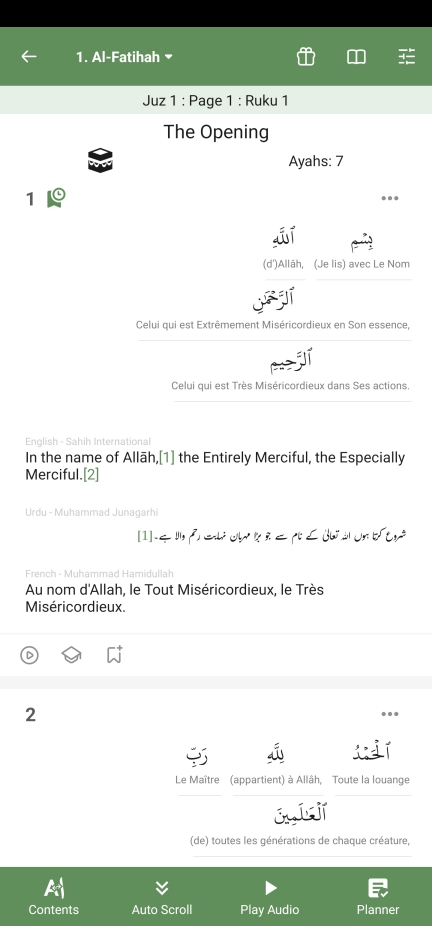Open the display settings sliders icon

point(407,57)
